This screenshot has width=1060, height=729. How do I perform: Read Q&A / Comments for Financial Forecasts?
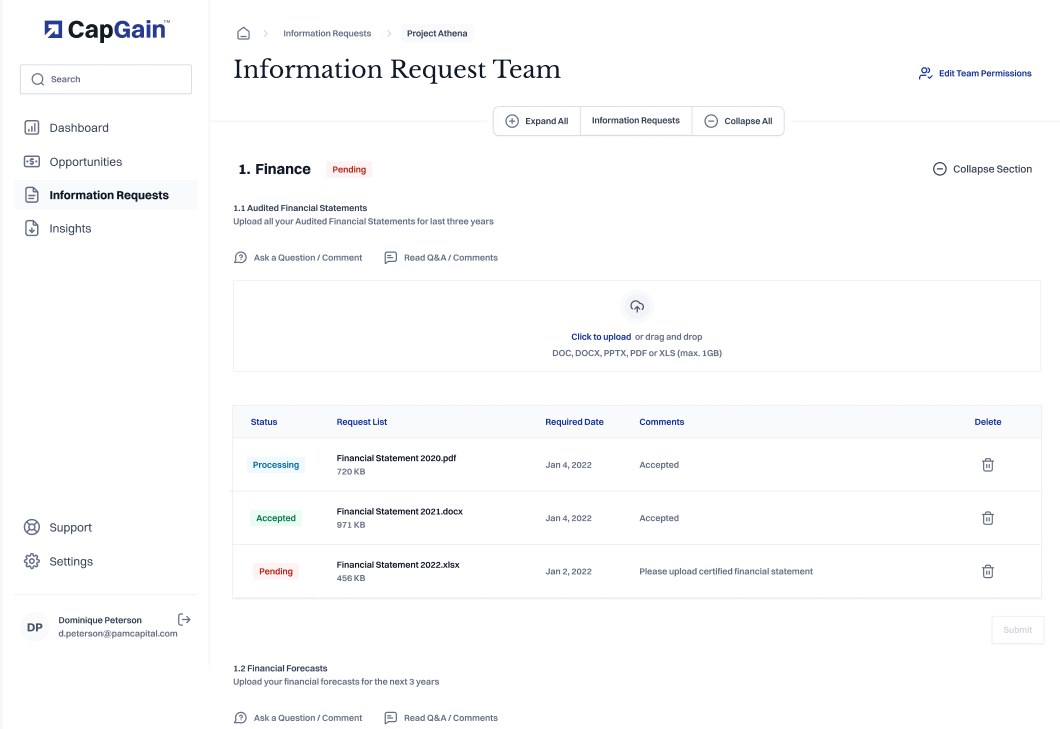441,718
